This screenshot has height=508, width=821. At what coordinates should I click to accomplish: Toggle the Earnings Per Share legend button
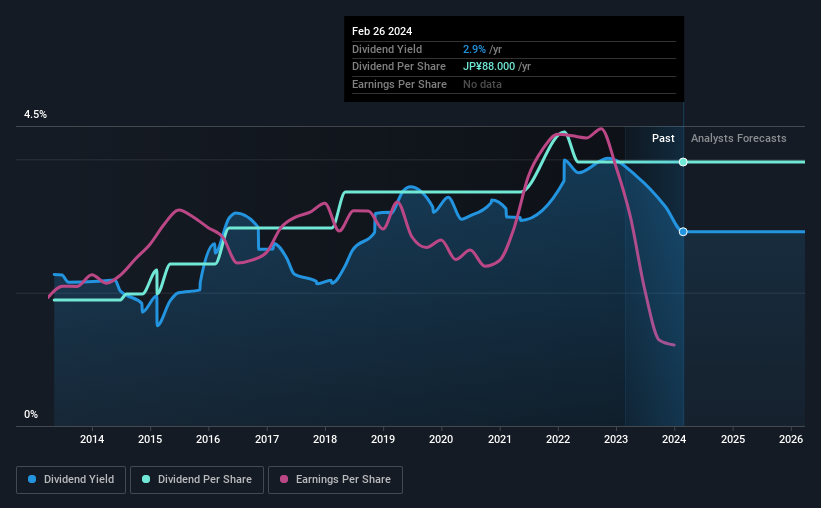pos(335,480)
